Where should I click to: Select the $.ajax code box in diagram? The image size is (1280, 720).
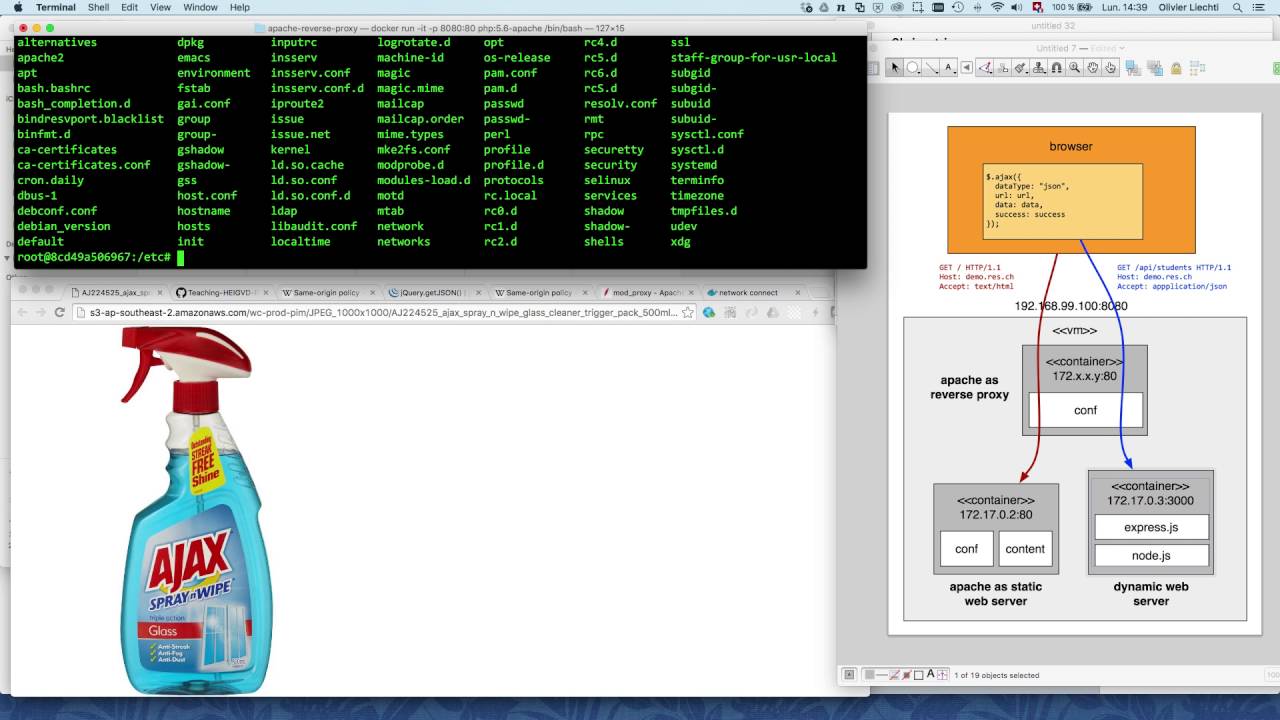point(1063,202)
